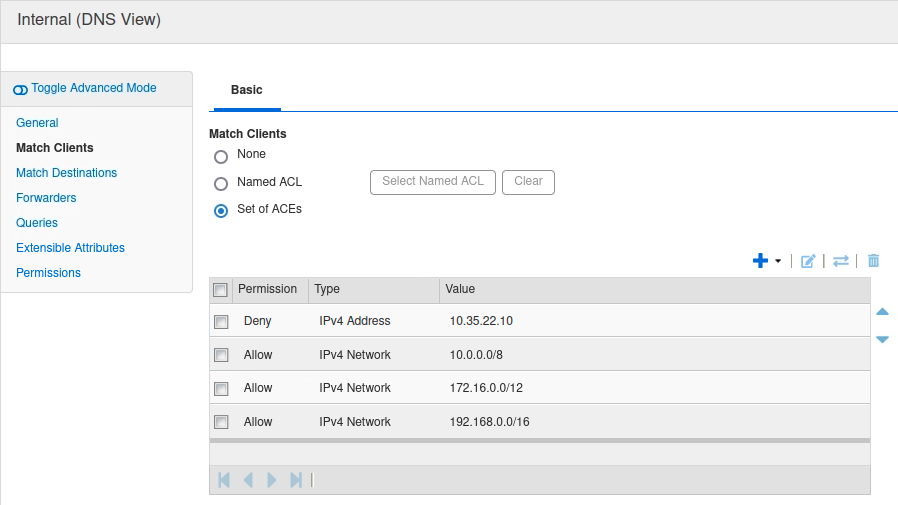The height and width of the screenshot is (505, 898).
Task: Open the Match Destinations section
Action: [x=66, y=173]
